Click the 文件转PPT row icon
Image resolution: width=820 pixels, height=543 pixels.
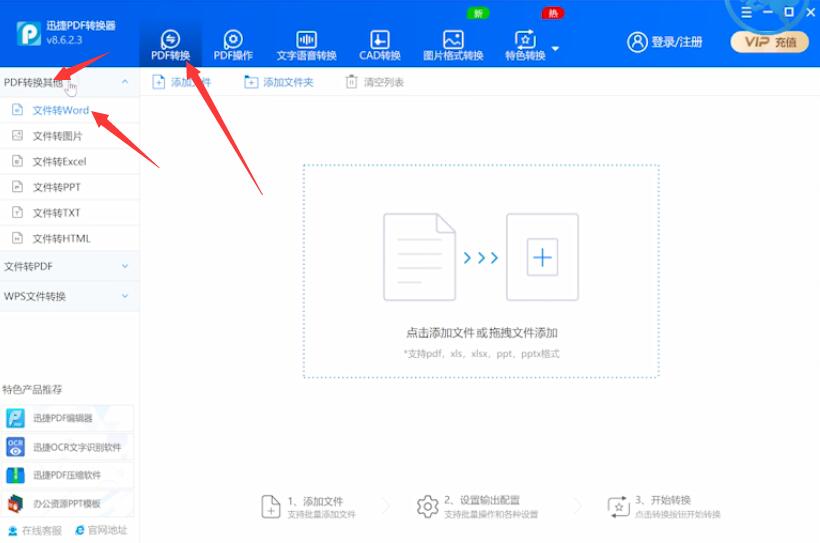pyautogui.click(x=17, y=186)
